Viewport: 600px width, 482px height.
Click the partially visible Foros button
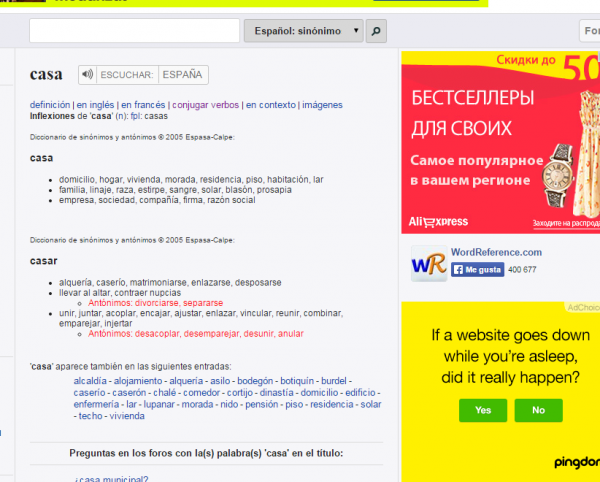(590, 31)
